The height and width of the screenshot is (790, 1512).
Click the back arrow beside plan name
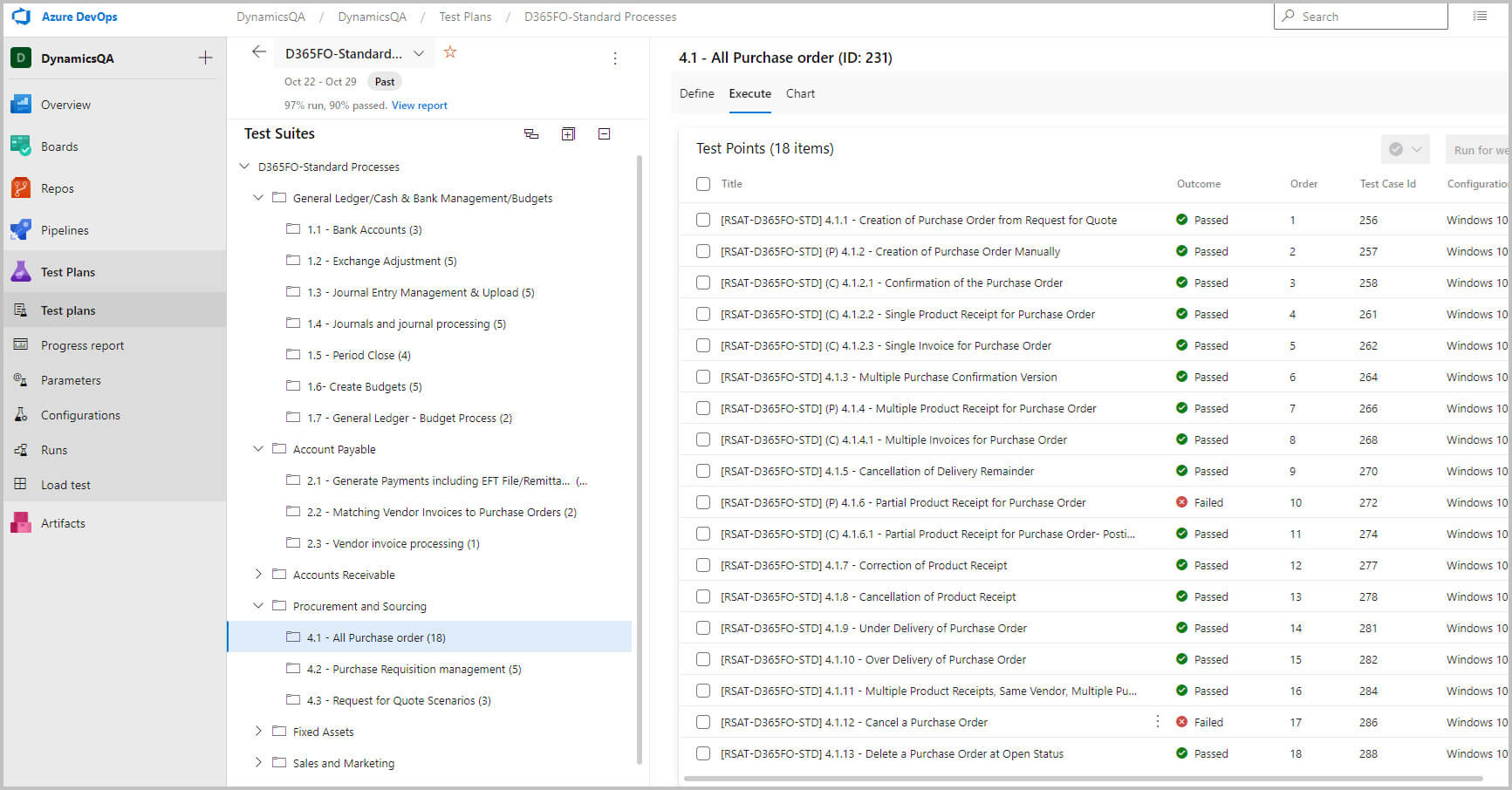[258, 52]
